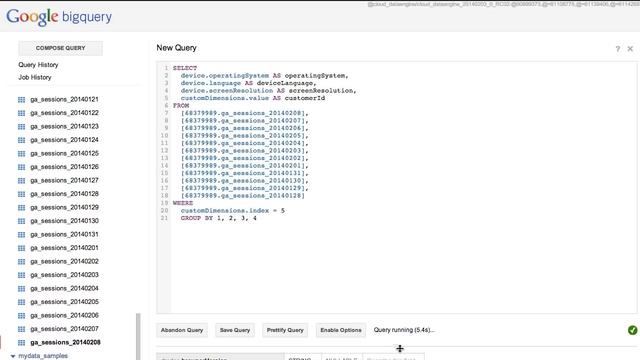Collapse the mydata_samples dataset arrow
640x360 pixels.
13,356
